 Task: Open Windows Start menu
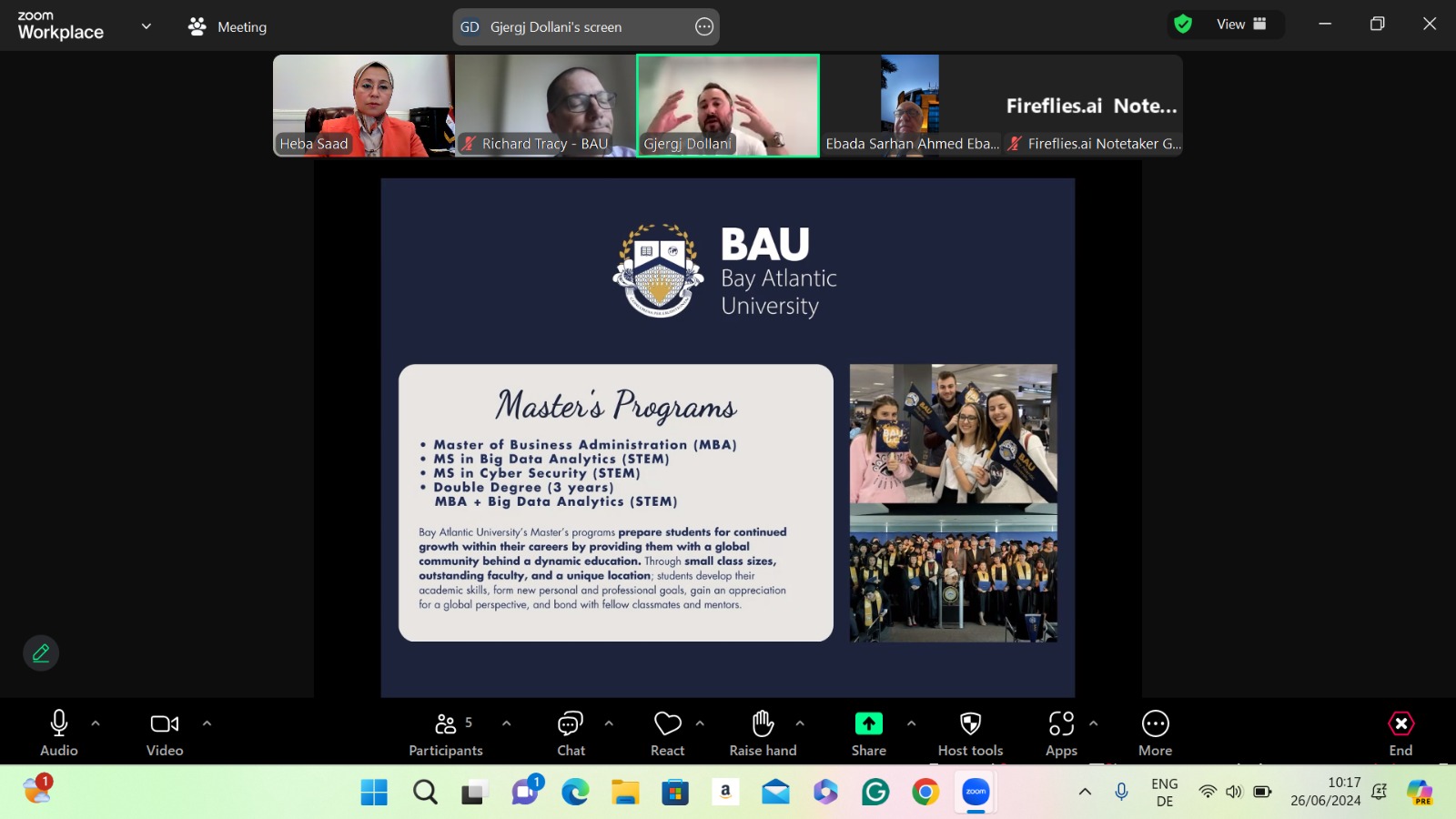[374, 792]
